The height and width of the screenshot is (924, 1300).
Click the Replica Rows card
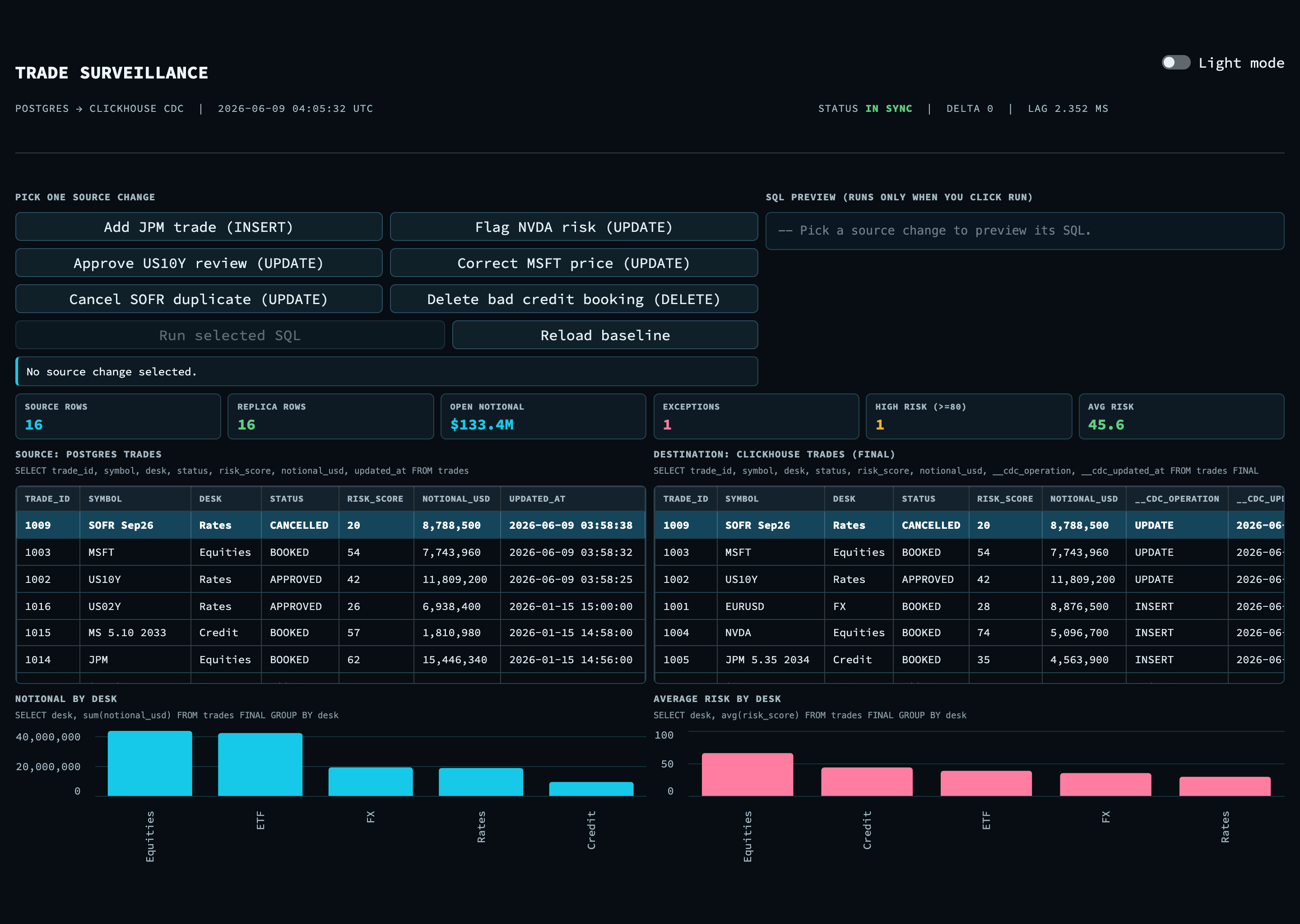coord(331,416)
